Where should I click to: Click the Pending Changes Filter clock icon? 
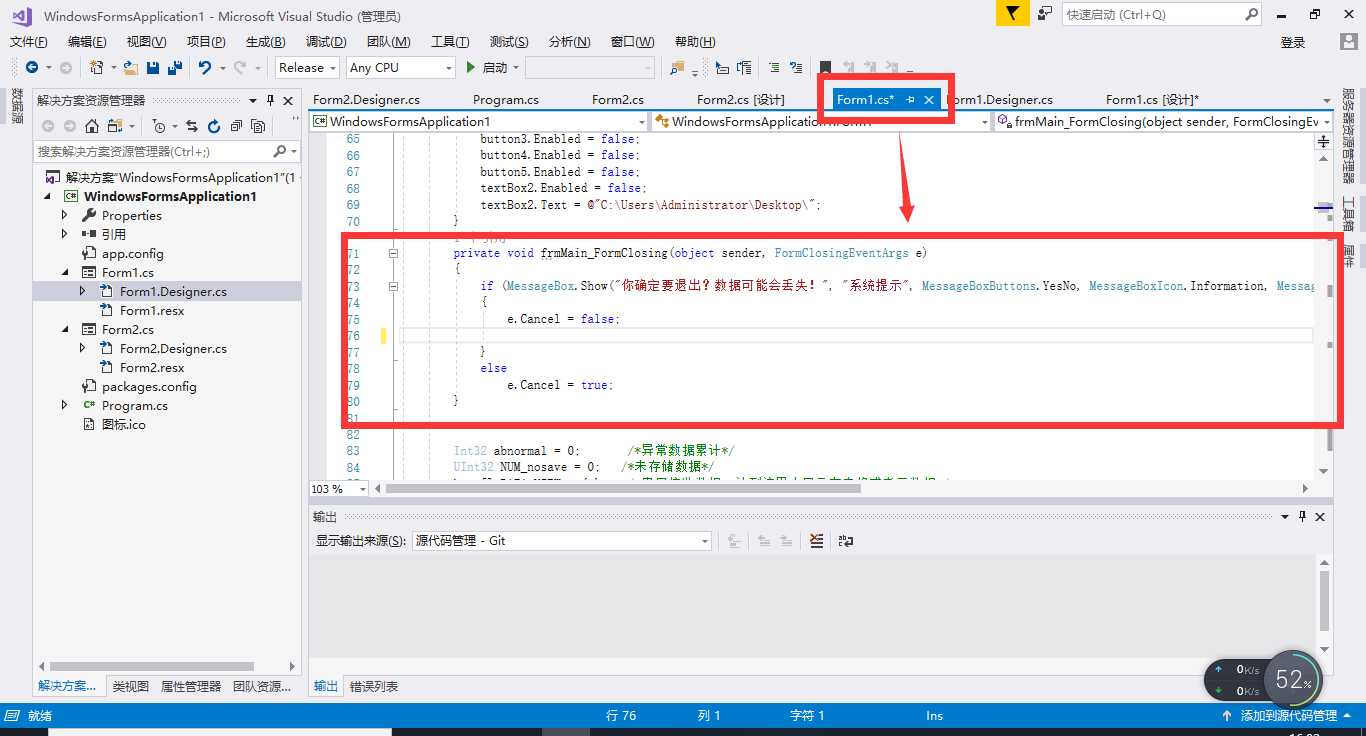point(159,126)
